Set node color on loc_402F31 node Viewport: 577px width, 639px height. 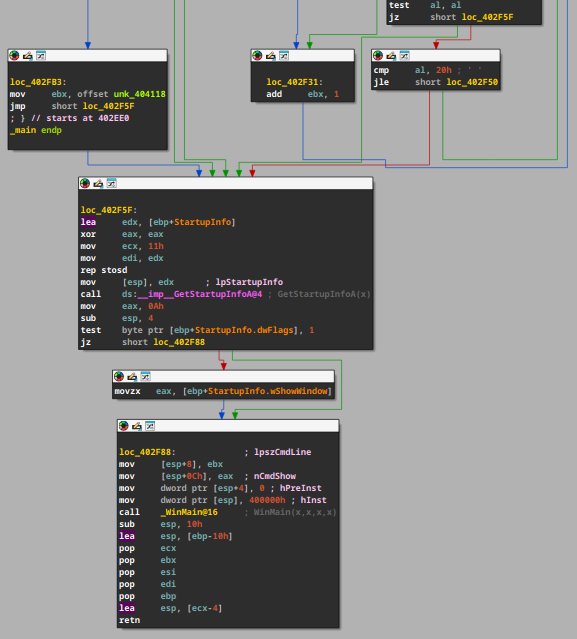[x=257, y=55]
